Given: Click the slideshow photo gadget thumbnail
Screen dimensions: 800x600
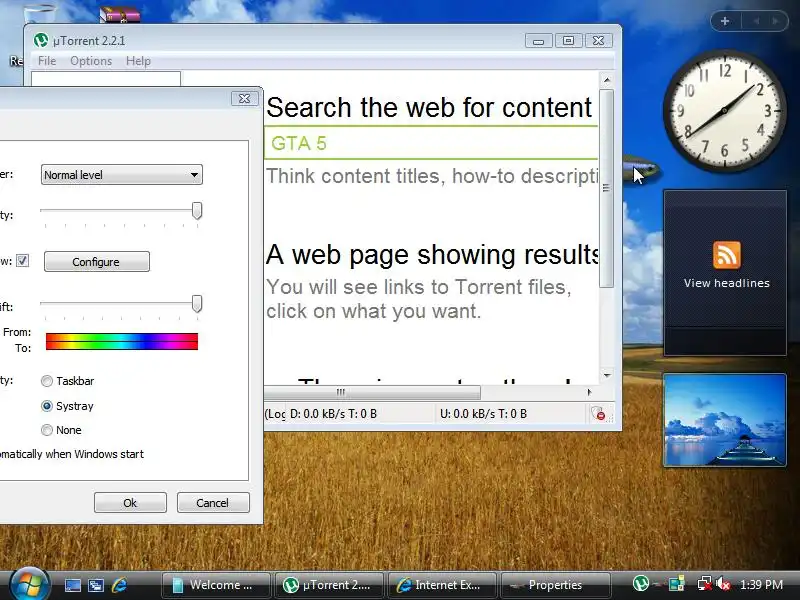Looking at the screenshot, I should 724,420.
